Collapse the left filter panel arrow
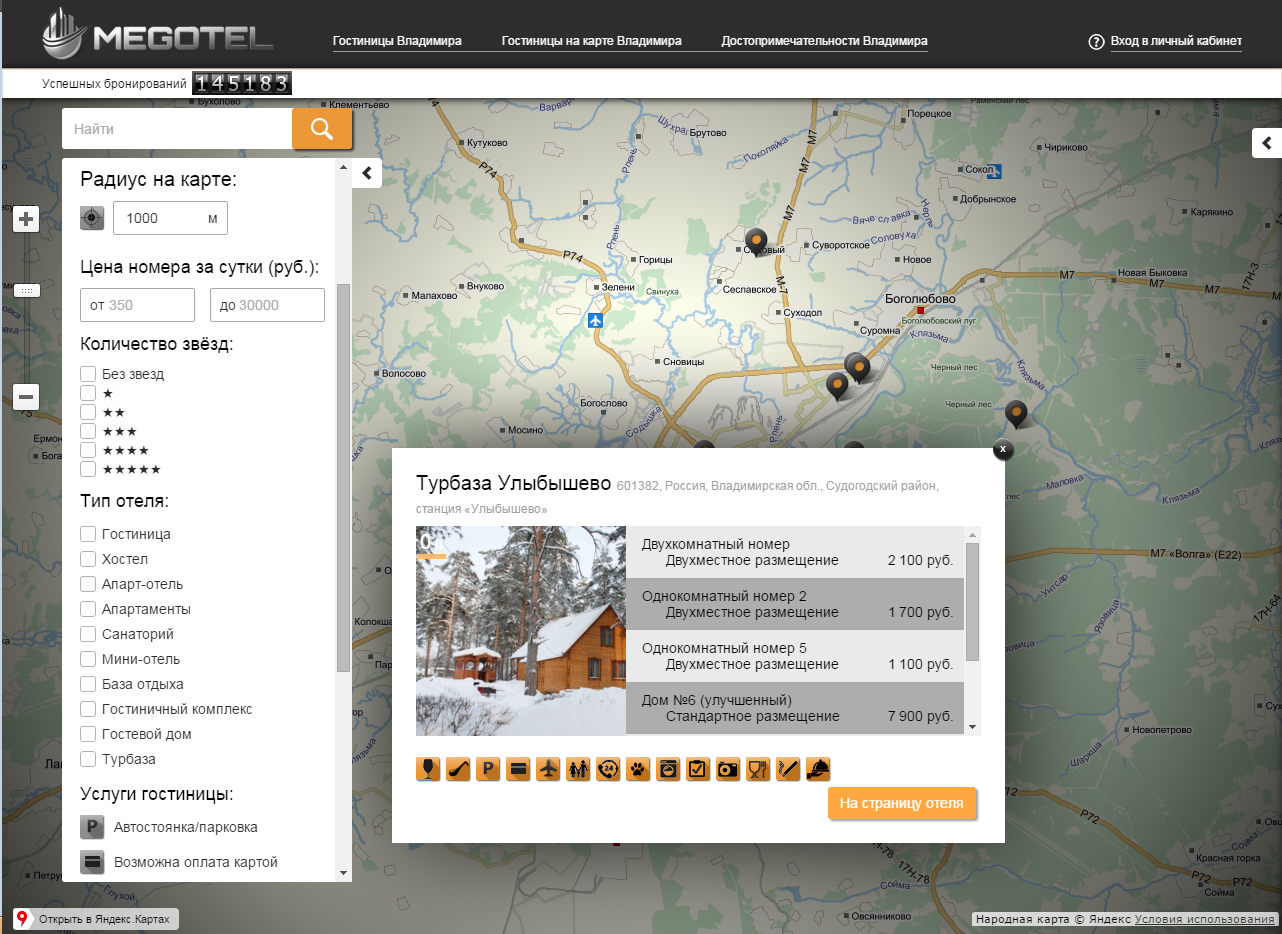1282x934 pixels. tap(367, 172)
